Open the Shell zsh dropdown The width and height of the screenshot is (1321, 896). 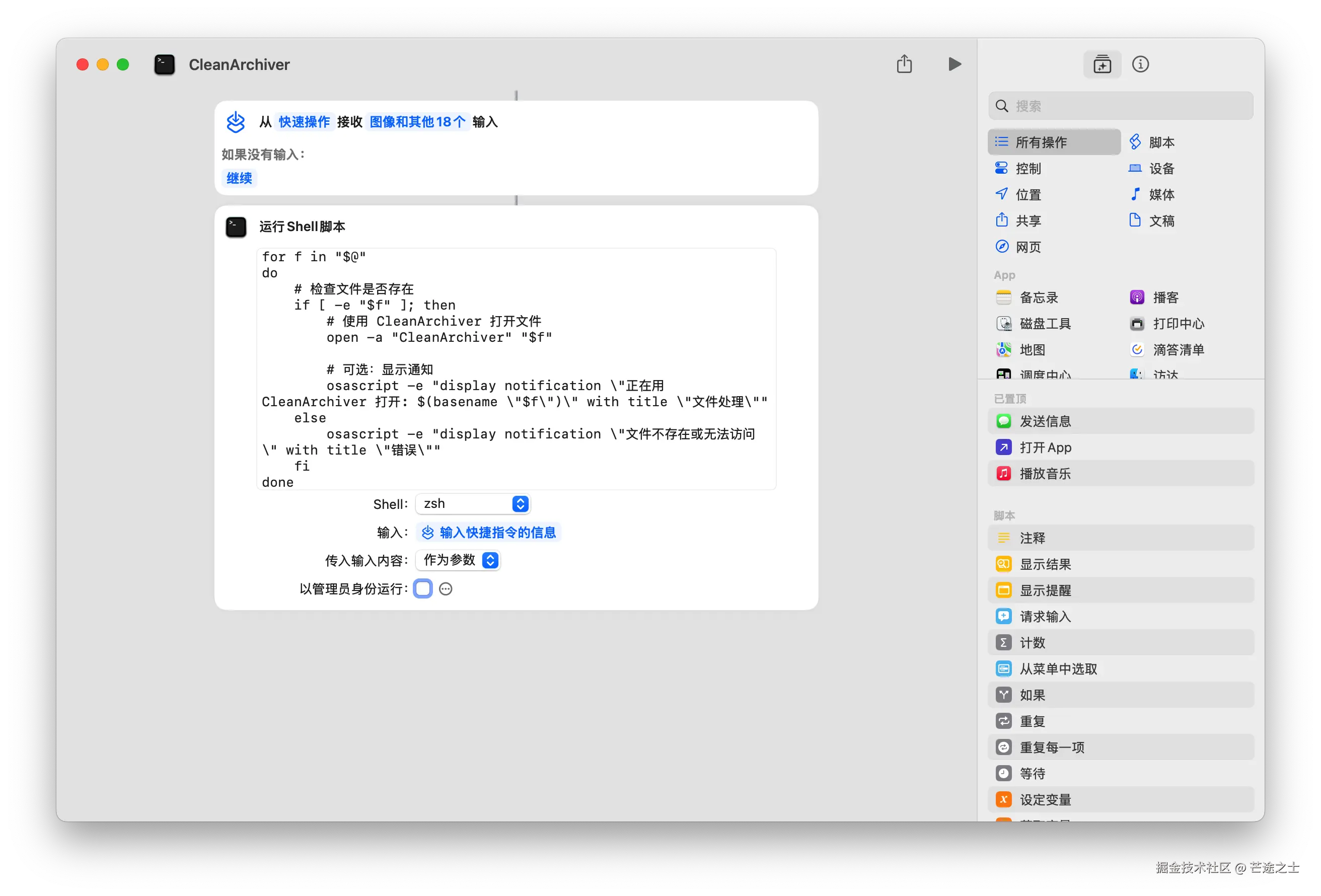click(473, 504)
